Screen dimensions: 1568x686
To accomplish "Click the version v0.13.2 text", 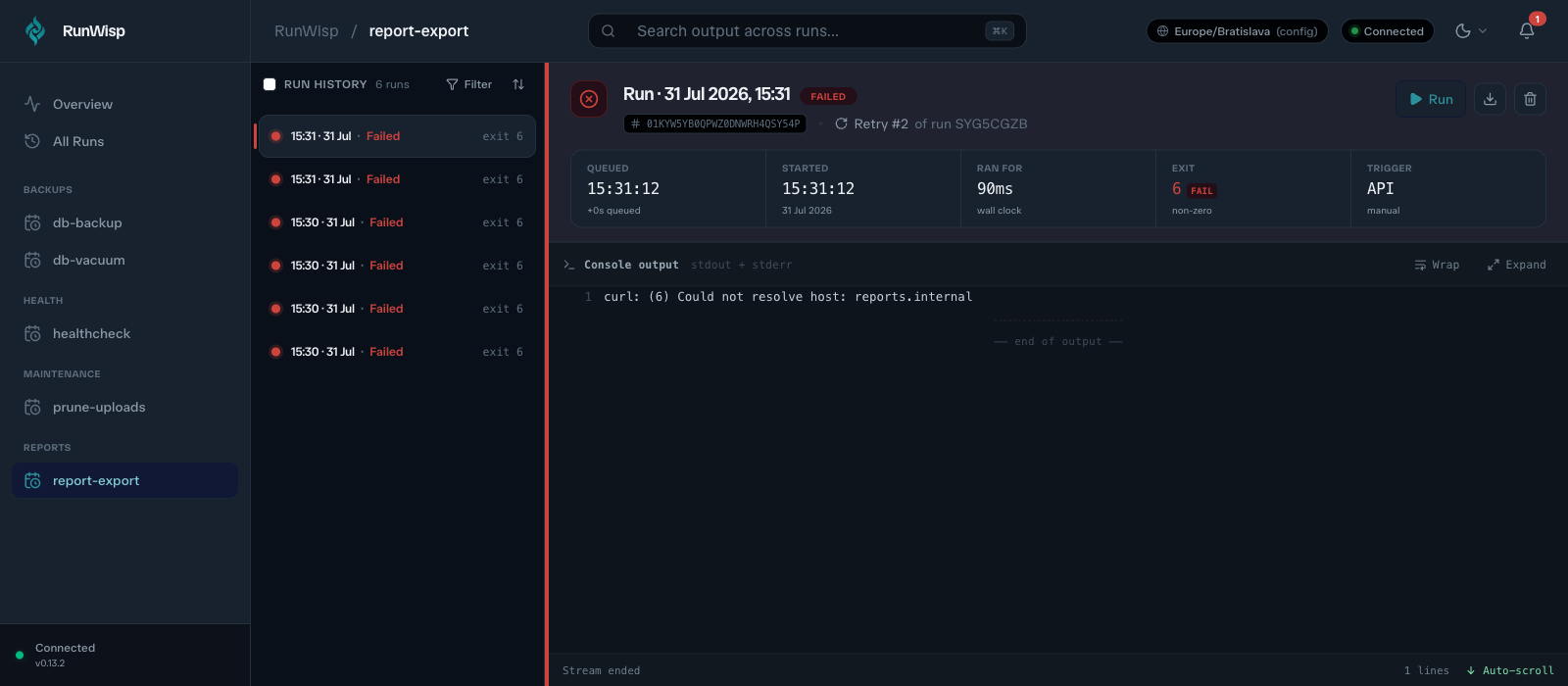I will point(50,663).
